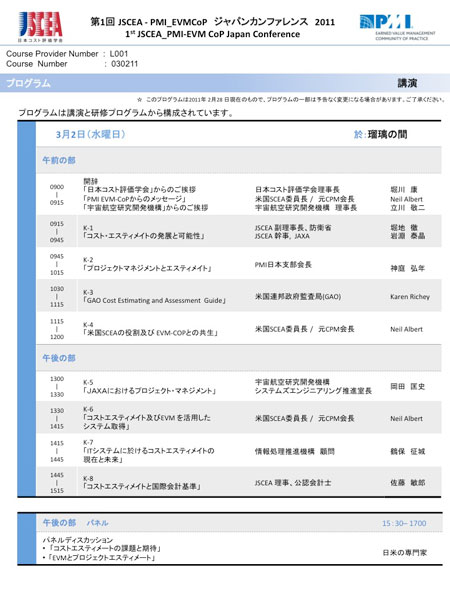Viewport: 450px width, 600px height.
Task: Select the 'Course Number' value 030211
Action: coord(124,64)
